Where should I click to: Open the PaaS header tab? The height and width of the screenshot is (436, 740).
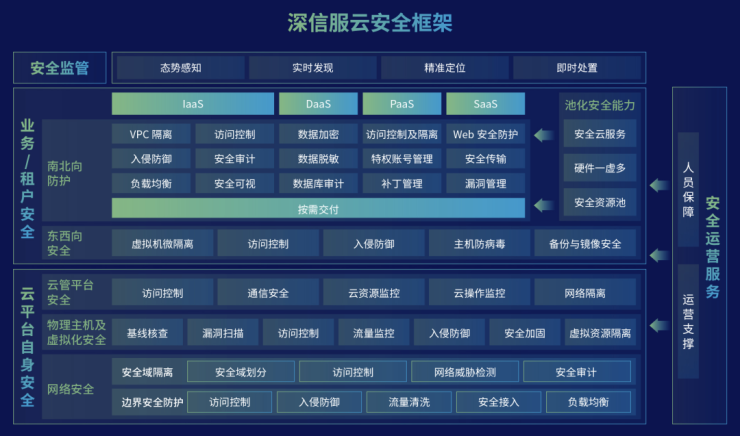pos(401,104)
